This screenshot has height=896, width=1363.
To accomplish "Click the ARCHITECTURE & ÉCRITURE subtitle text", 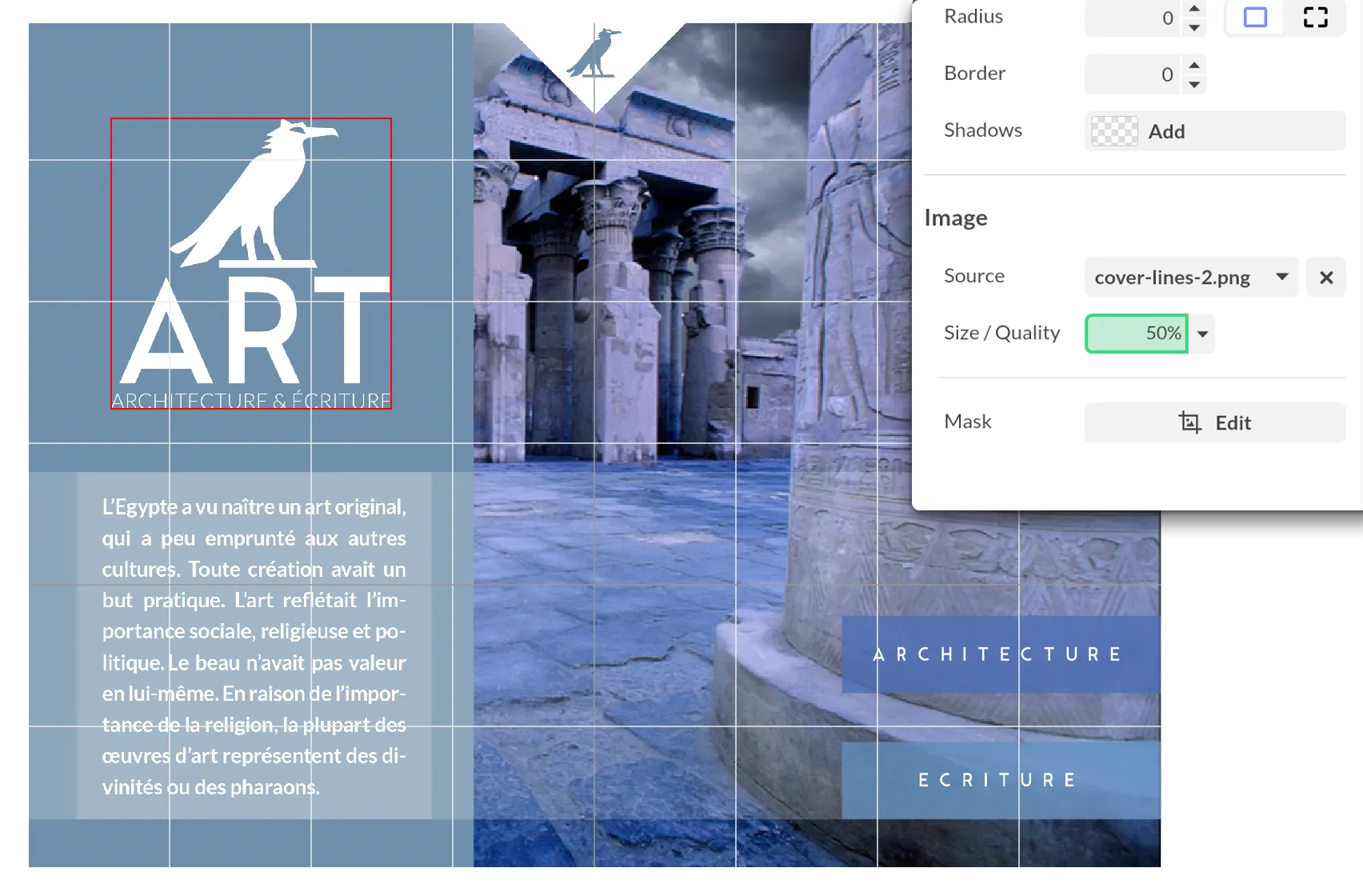I will 251,400.
